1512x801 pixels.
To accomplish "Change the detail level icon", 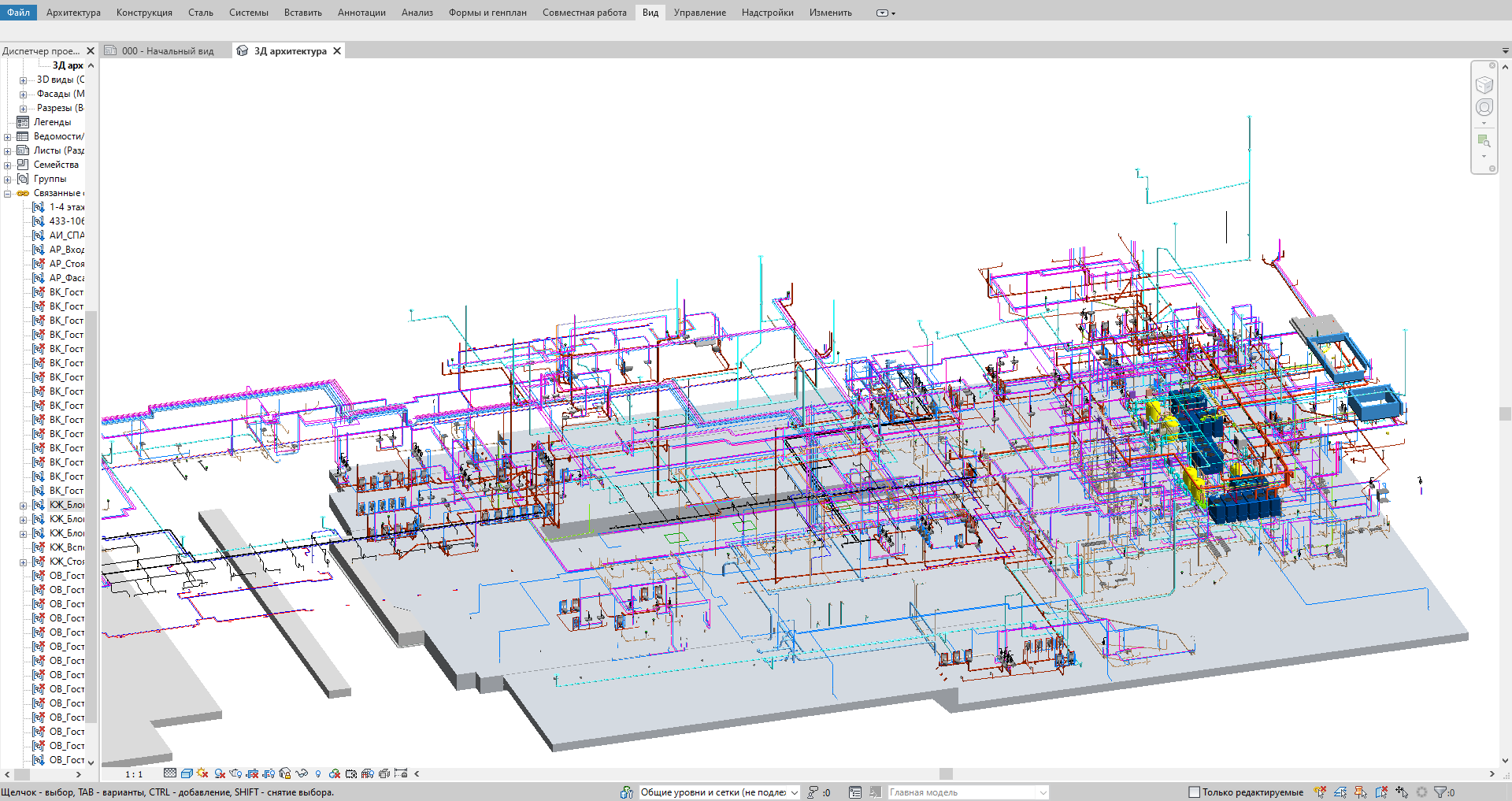I will click(170, 773).
